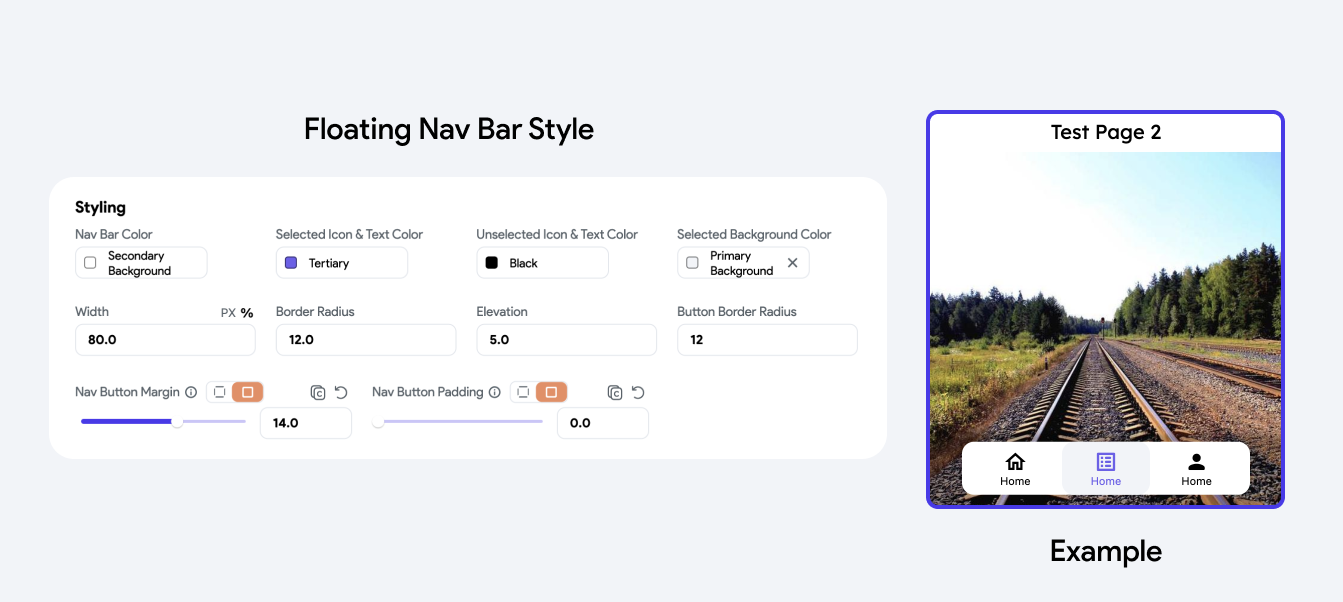Image resolution: width=1343 pixels, height=602 pixels.
Task: Reset the Nav Button Margin value
Action: point(341,392)
